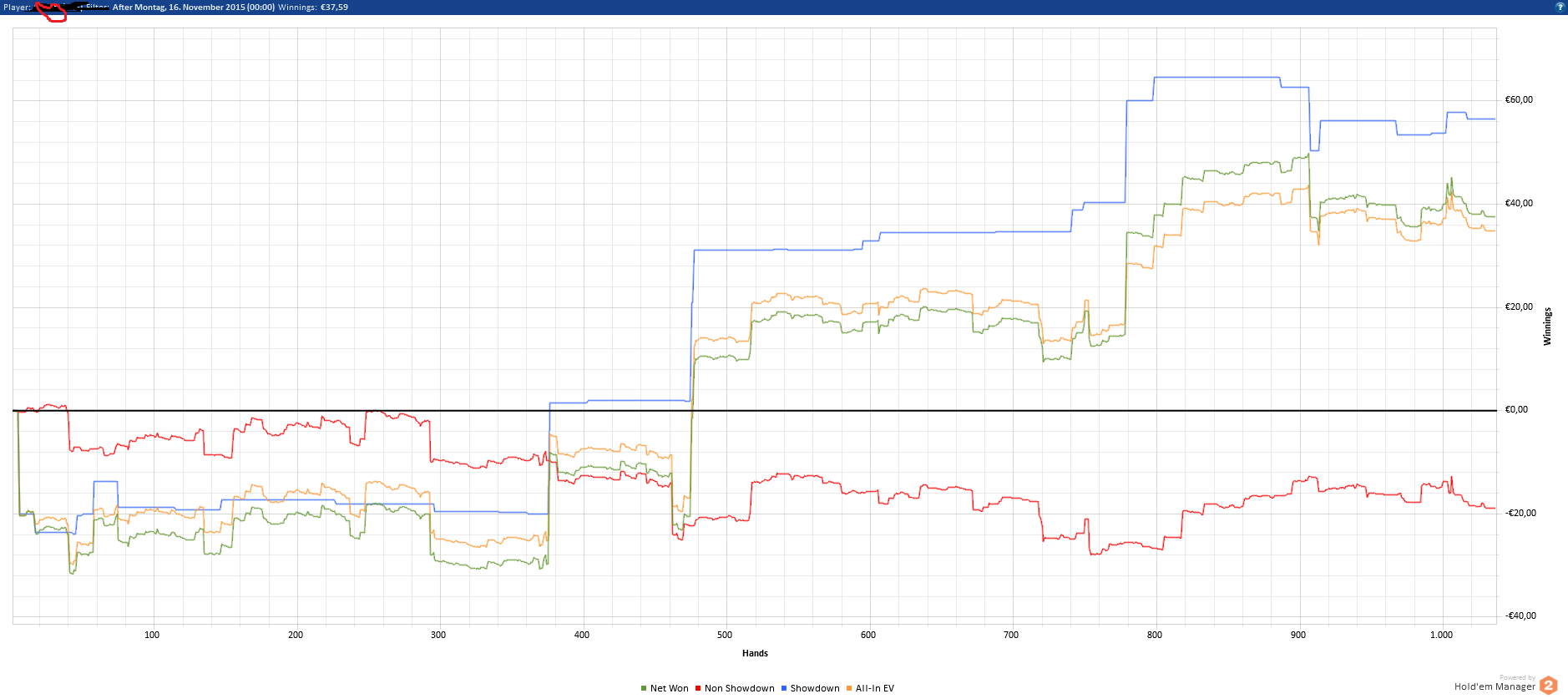The width and height of the screenshot is (1568, 699).
Task: Click the '800' hands axis label
Action: click(x=1155, y=635)
